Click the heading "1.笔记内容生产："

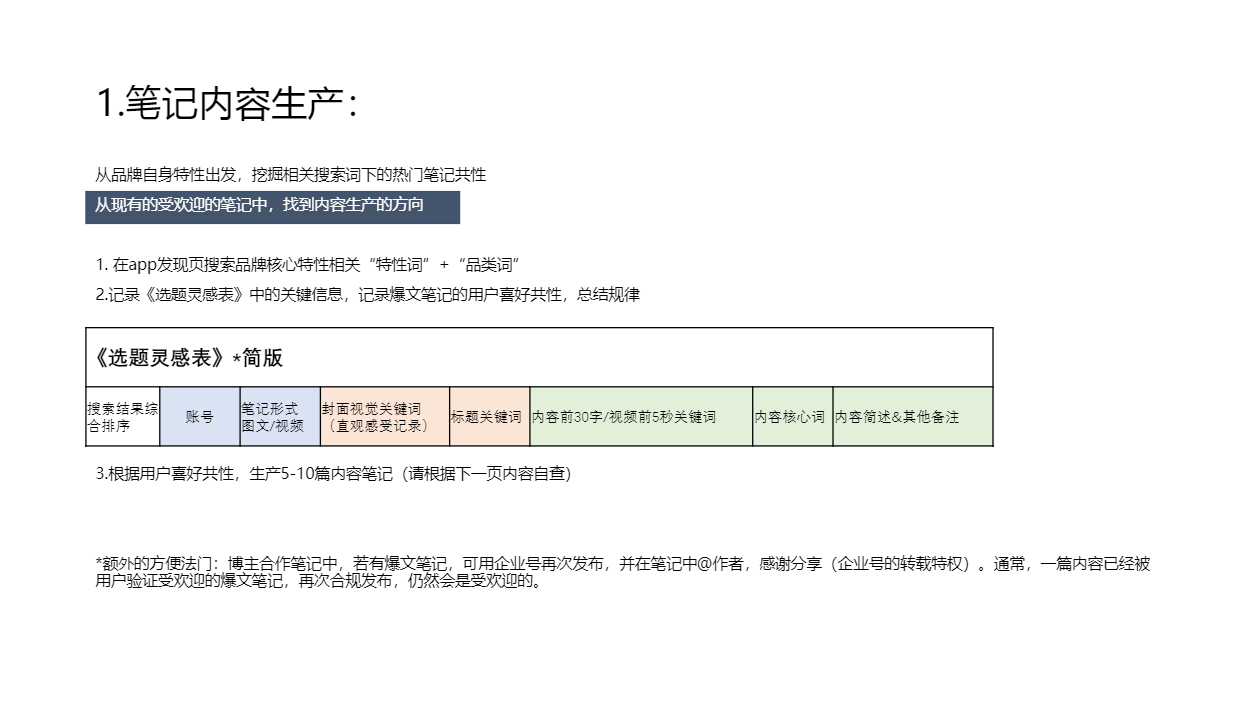click(227, 103)
